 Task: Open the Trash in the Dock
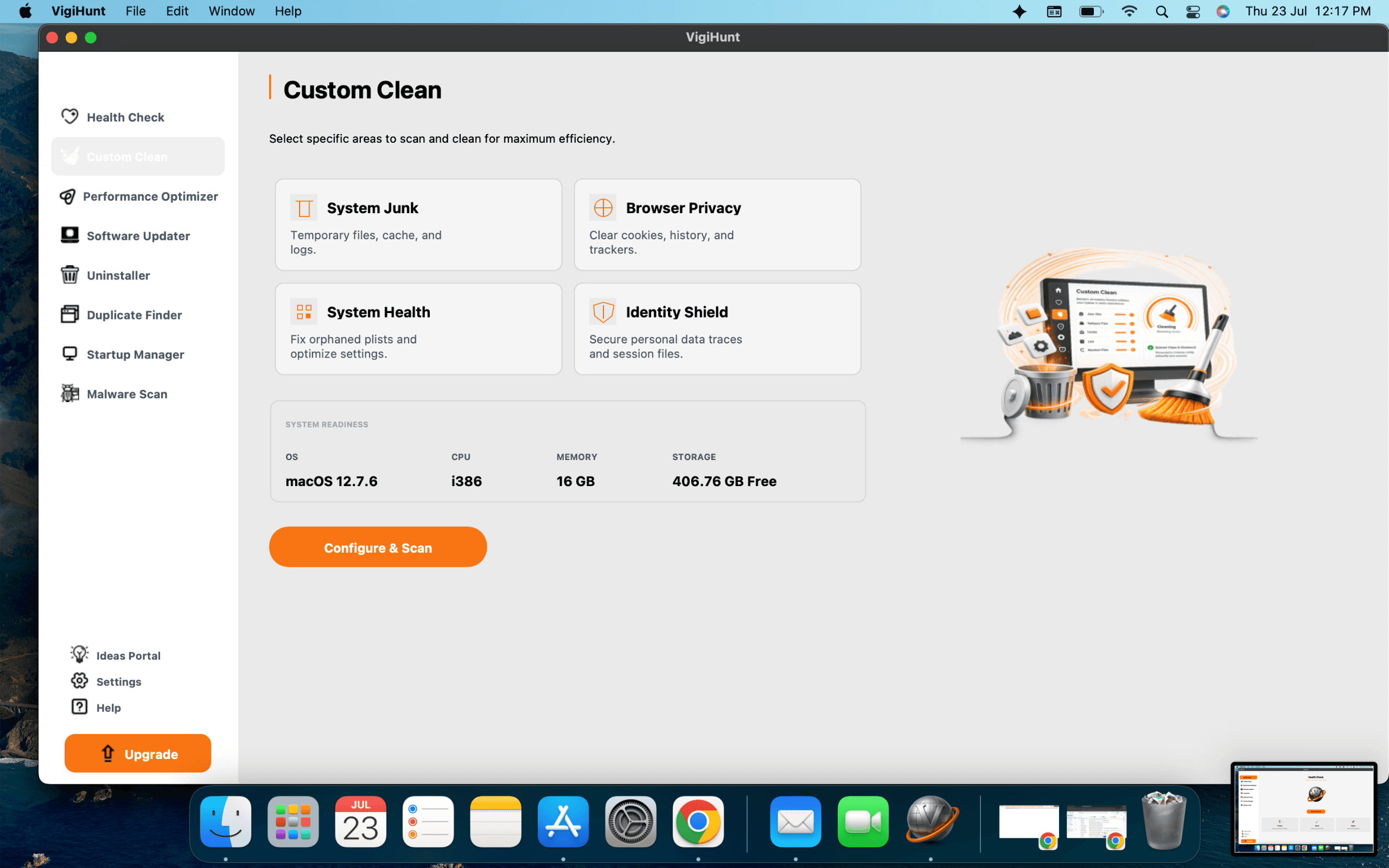click(x=1163, y=821)
